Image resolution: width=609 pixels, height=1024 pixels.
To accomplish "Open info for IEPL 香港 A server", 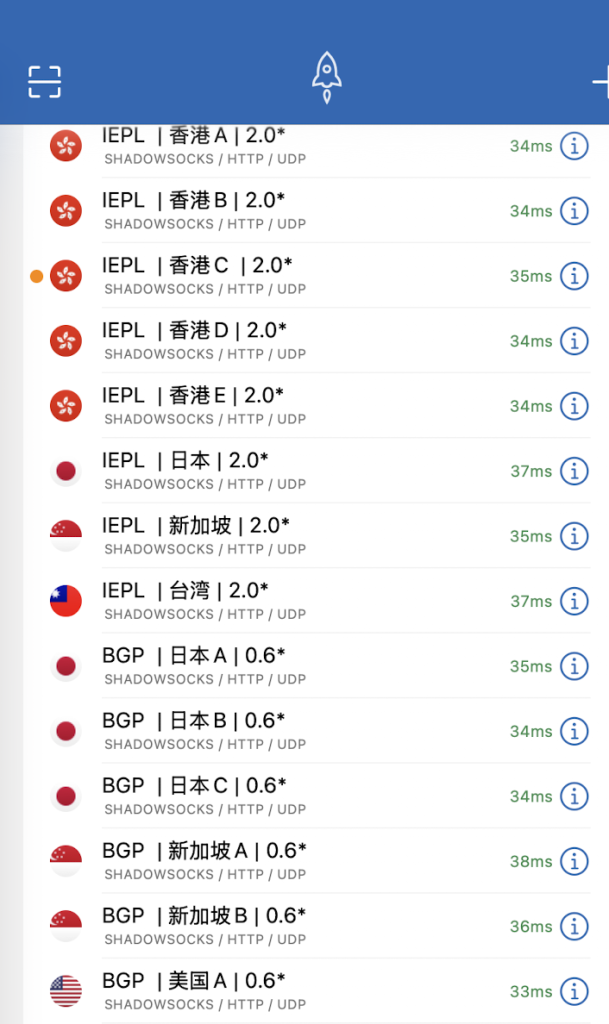I will click(x=574, y=146).
